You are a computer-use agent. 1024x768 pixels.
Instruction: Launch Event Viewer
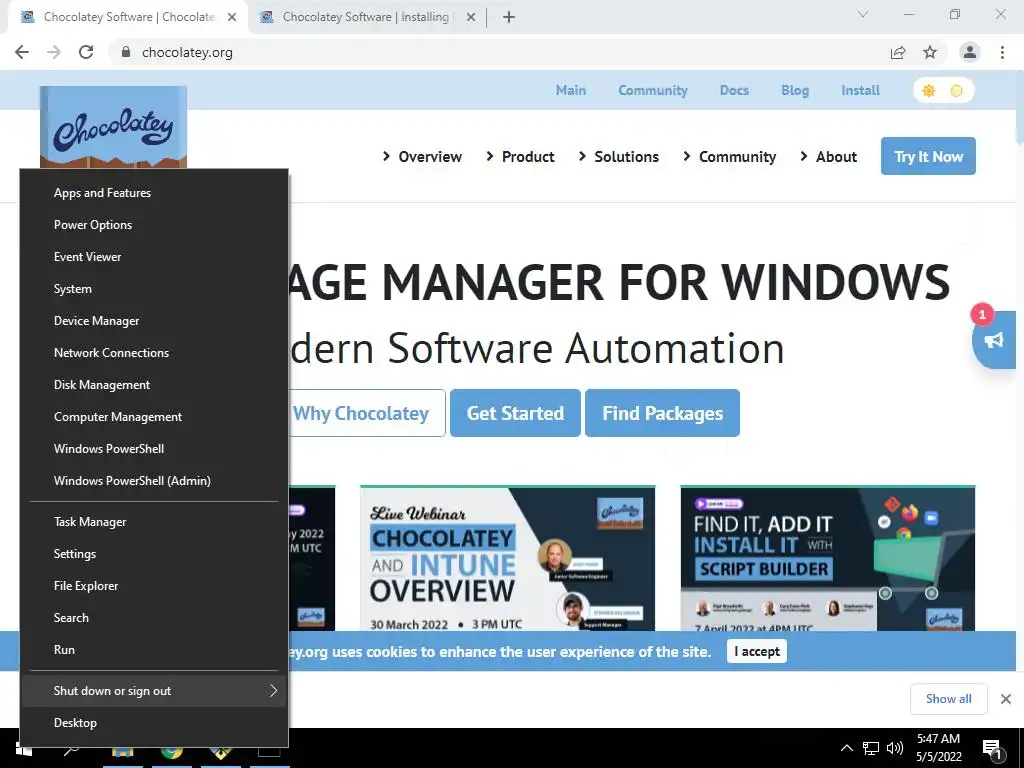click(x=155, y=257)
